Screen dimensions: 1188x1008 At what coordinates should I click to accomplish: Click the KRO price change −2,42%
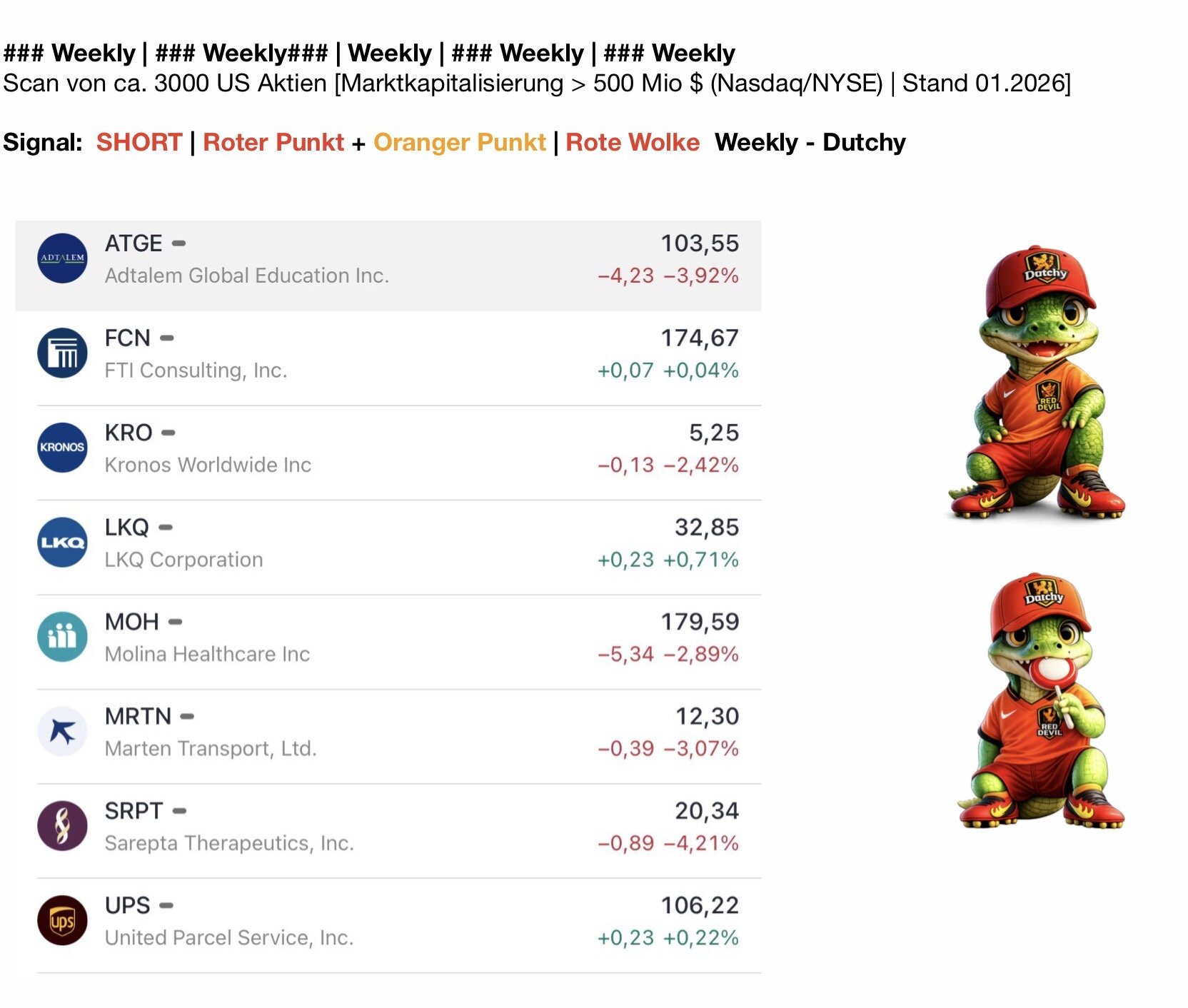[x=700, y=465]
